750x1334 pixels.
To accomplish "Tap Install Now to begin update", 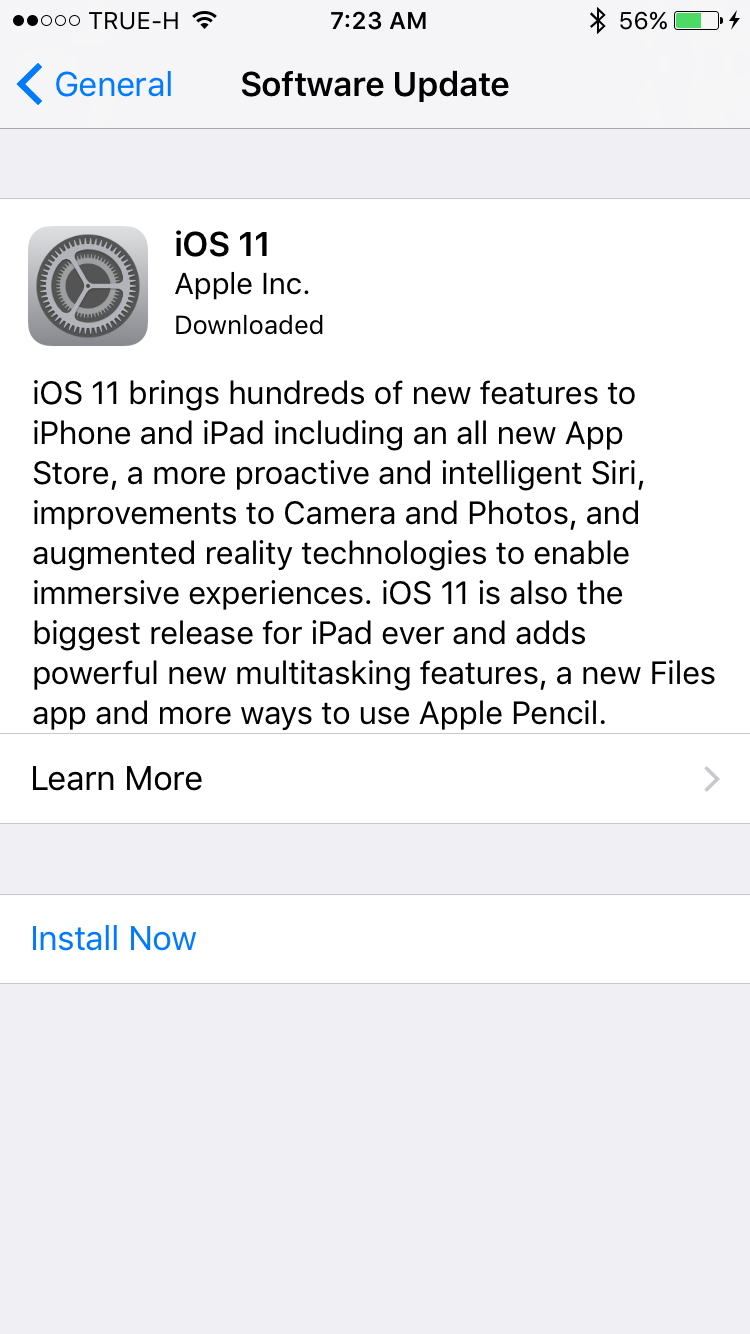I will (114, 939).
